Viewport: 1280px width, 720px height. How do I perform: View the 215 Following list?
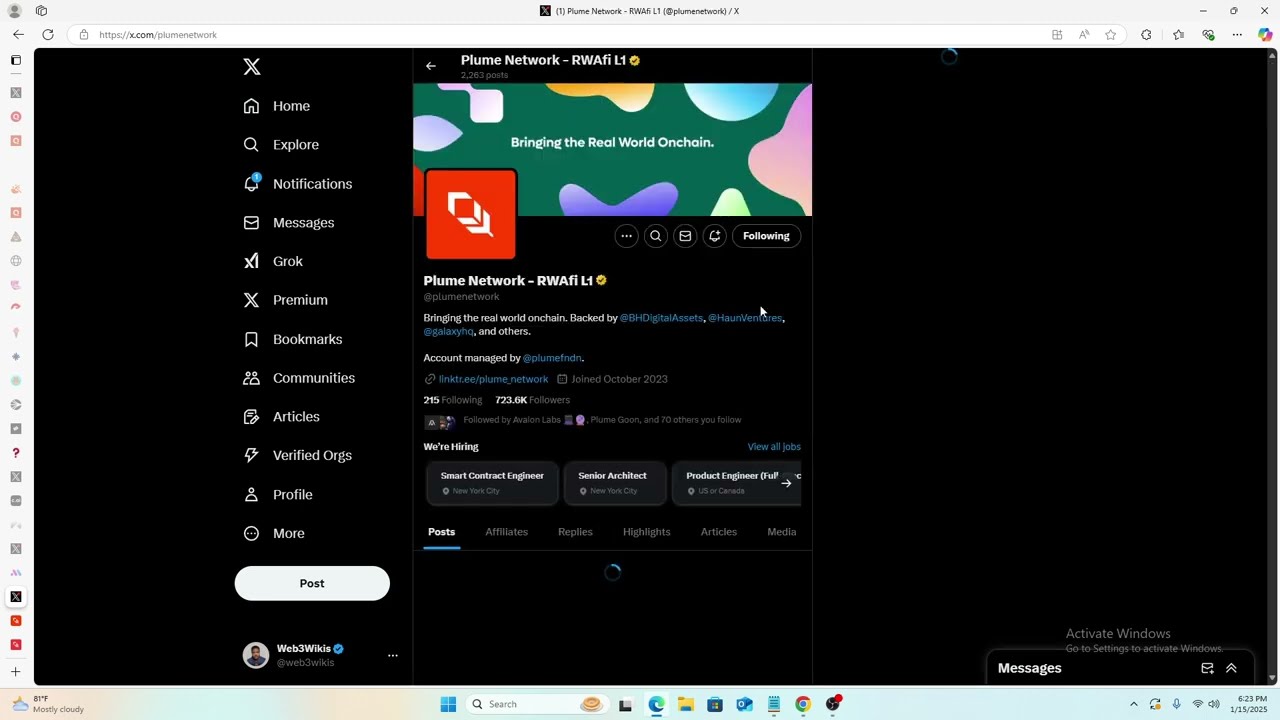pos(452,400)
